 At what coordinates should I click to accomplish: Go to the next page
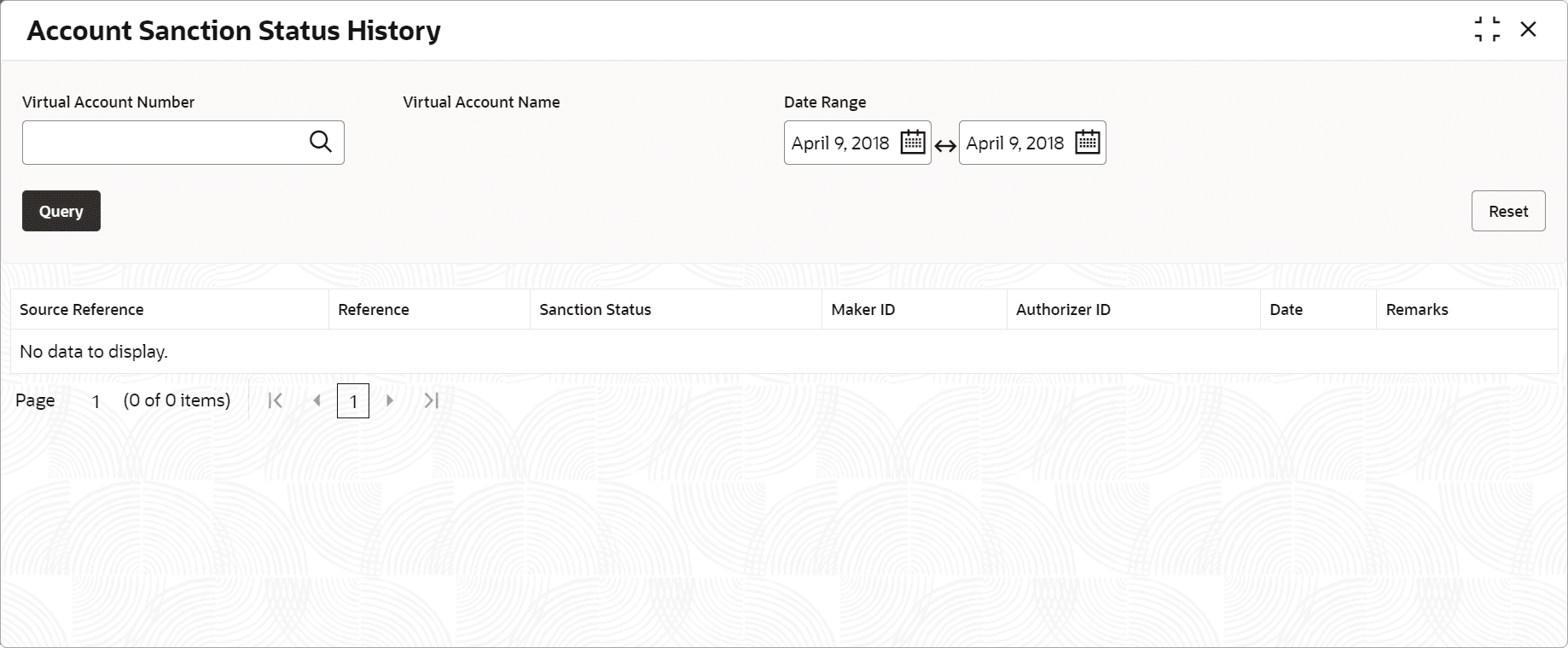pyautogui.click(x=390, y=400)
